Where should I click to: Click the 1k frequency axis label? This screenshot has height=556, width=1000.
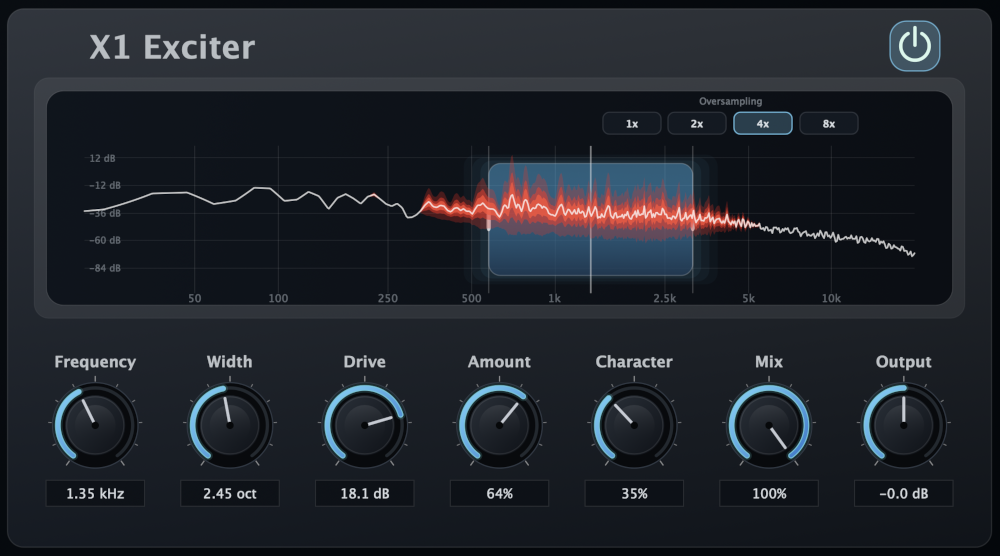[554, 298]
